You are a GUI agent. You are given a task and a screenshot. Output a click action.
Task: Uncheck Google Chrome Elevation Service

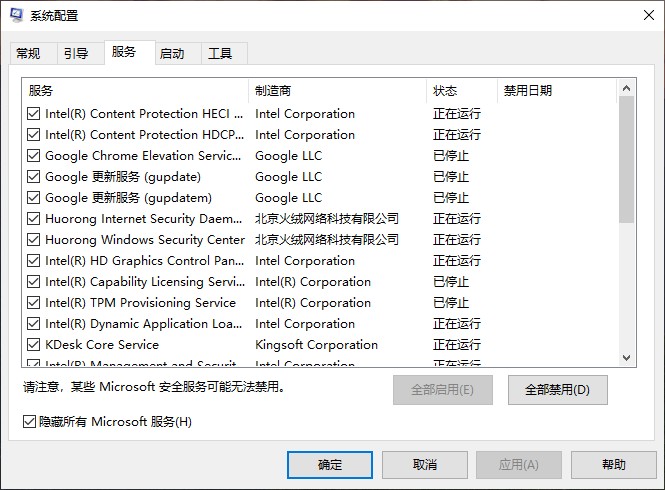click(x=34, y=156)
